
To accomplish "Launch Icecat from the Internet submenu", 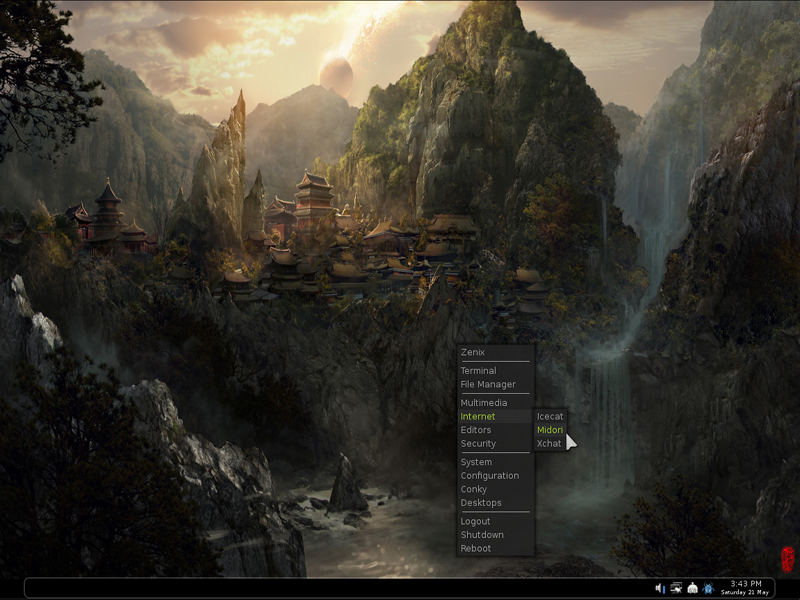I will (550, 416).
